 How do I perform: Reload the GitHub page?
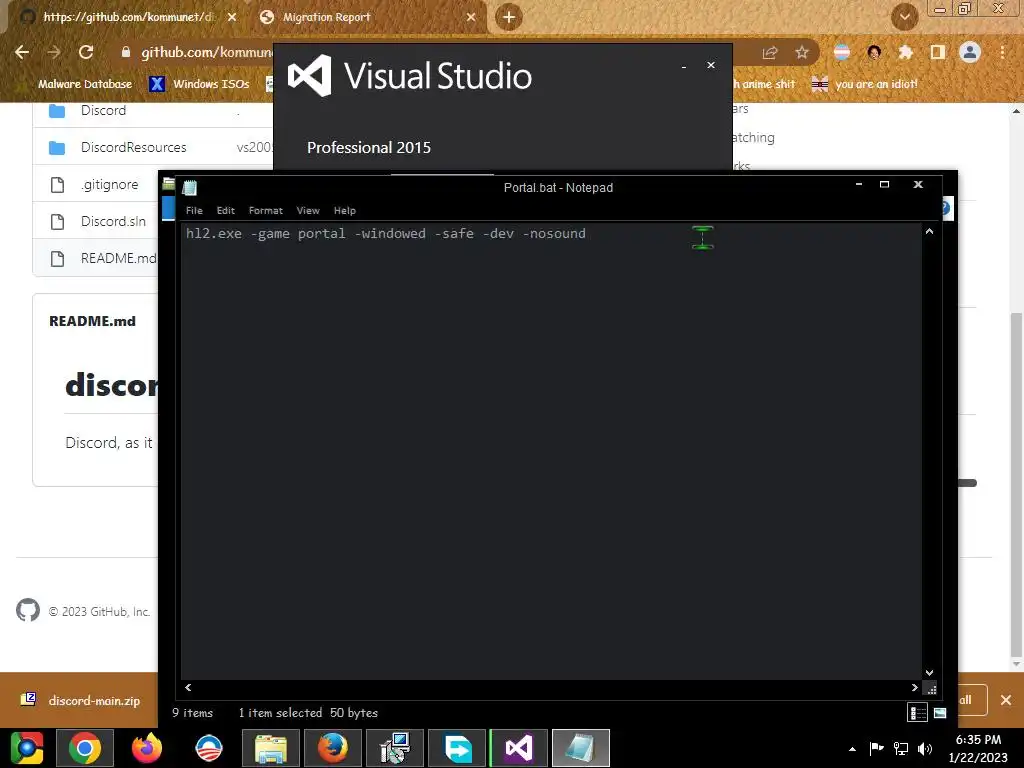pos(86,52)
